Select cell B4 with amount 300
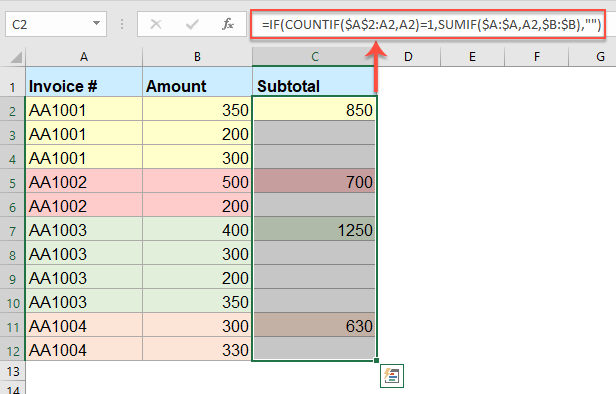Image resolution: width=616 pixels, height=394 pixels. [197, 157]
